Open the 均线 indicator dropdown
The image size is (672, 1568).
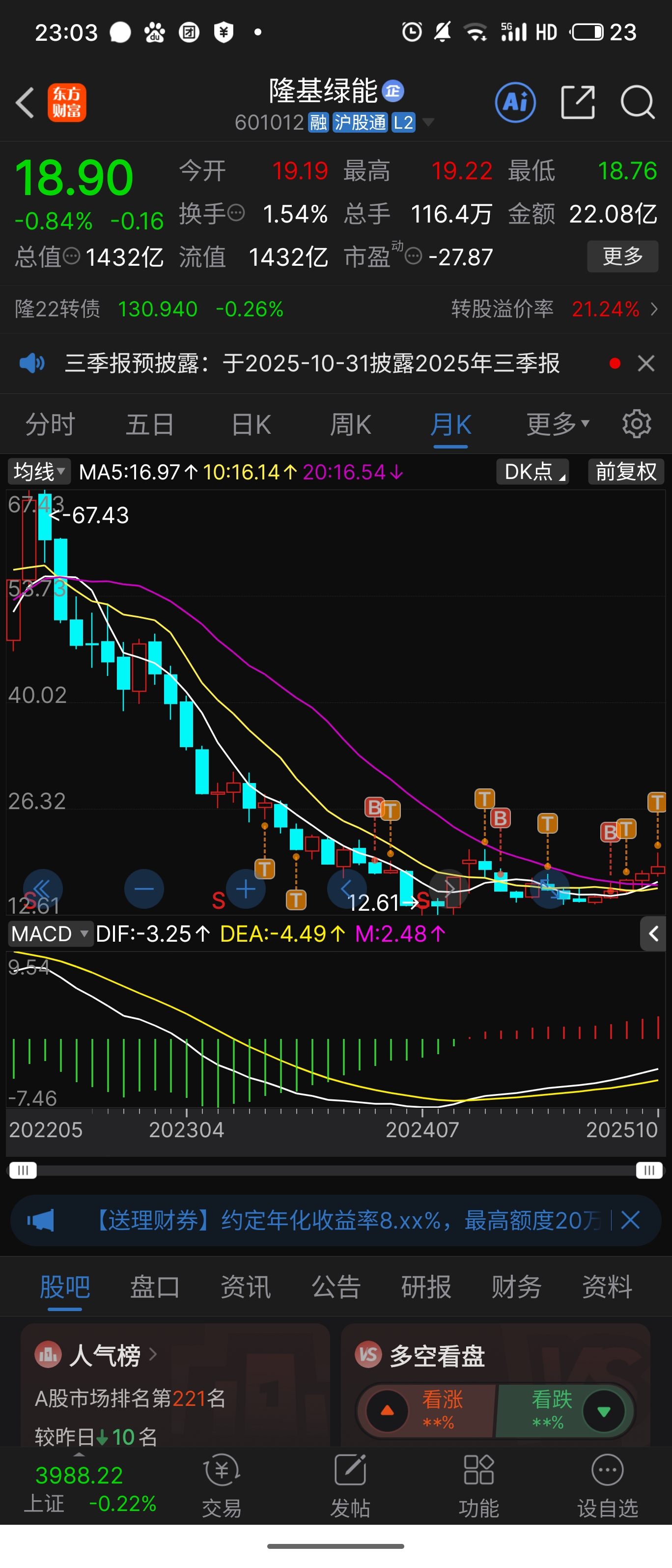tap(39, 472)
